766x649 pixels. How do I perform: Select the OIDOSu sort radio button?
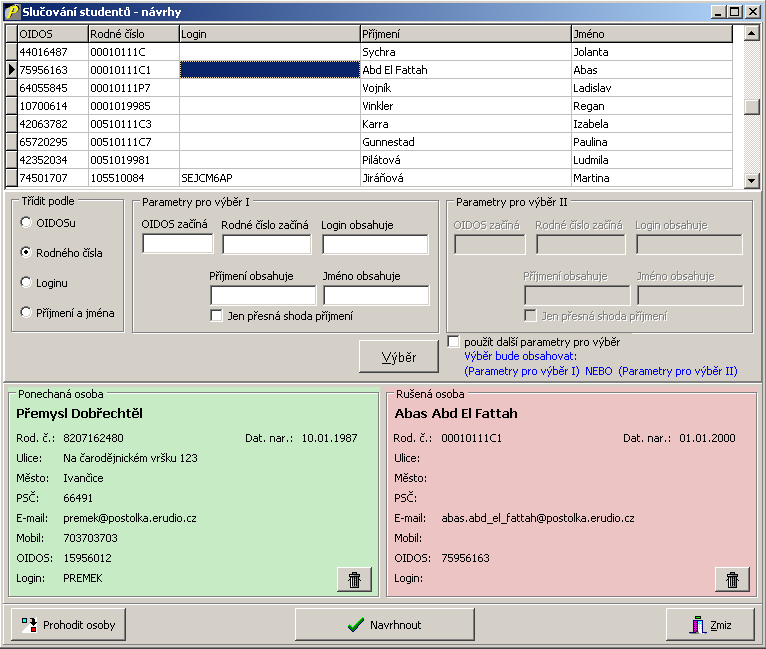tap(27, 222)
